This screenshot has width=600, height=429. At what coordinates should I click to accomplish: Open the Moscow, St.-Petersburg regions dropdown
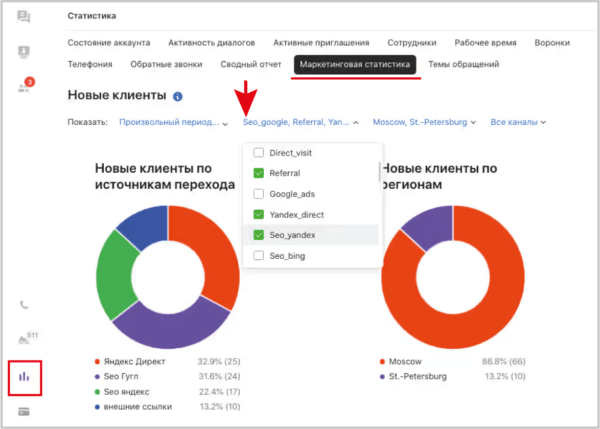click(x=424, y=122)
